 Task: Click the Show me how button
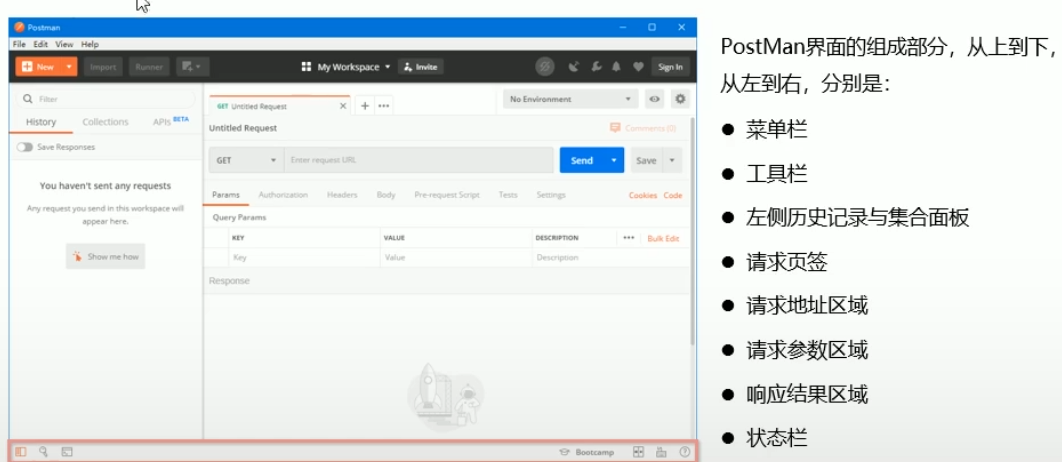tap(106, 257)
